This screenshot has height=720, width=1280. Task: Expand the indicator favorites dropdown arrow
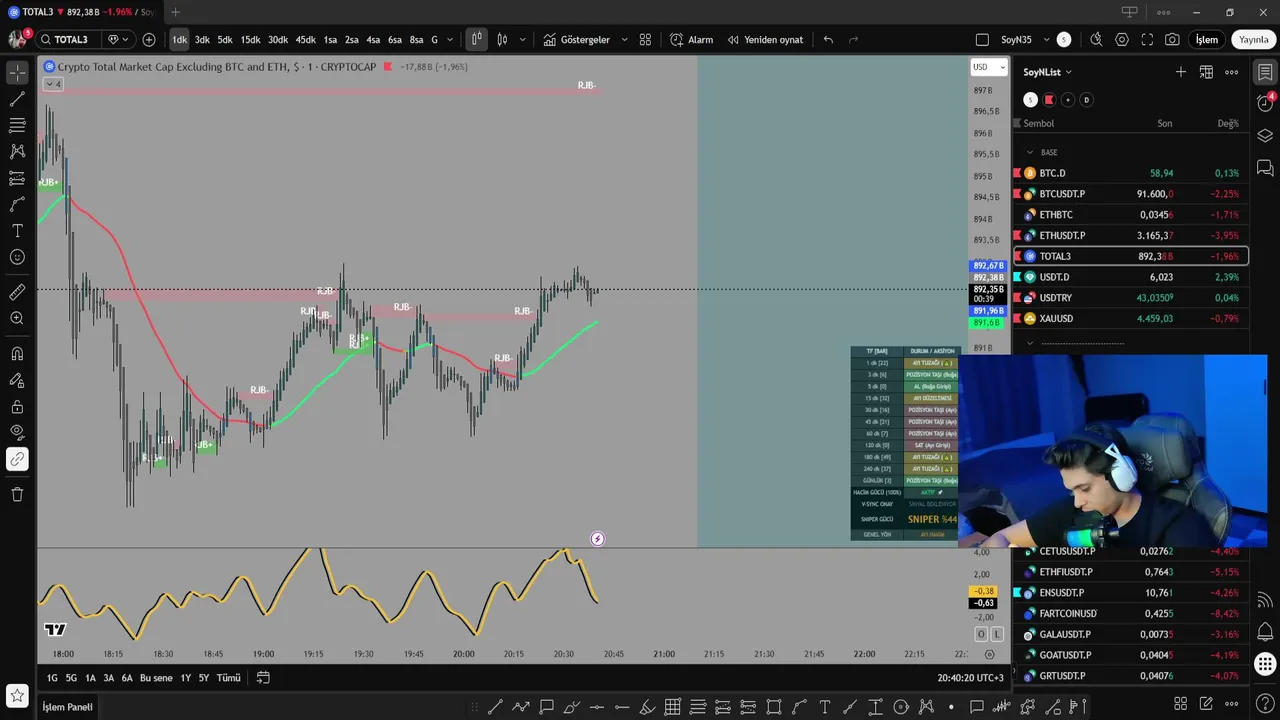point(624,40)
